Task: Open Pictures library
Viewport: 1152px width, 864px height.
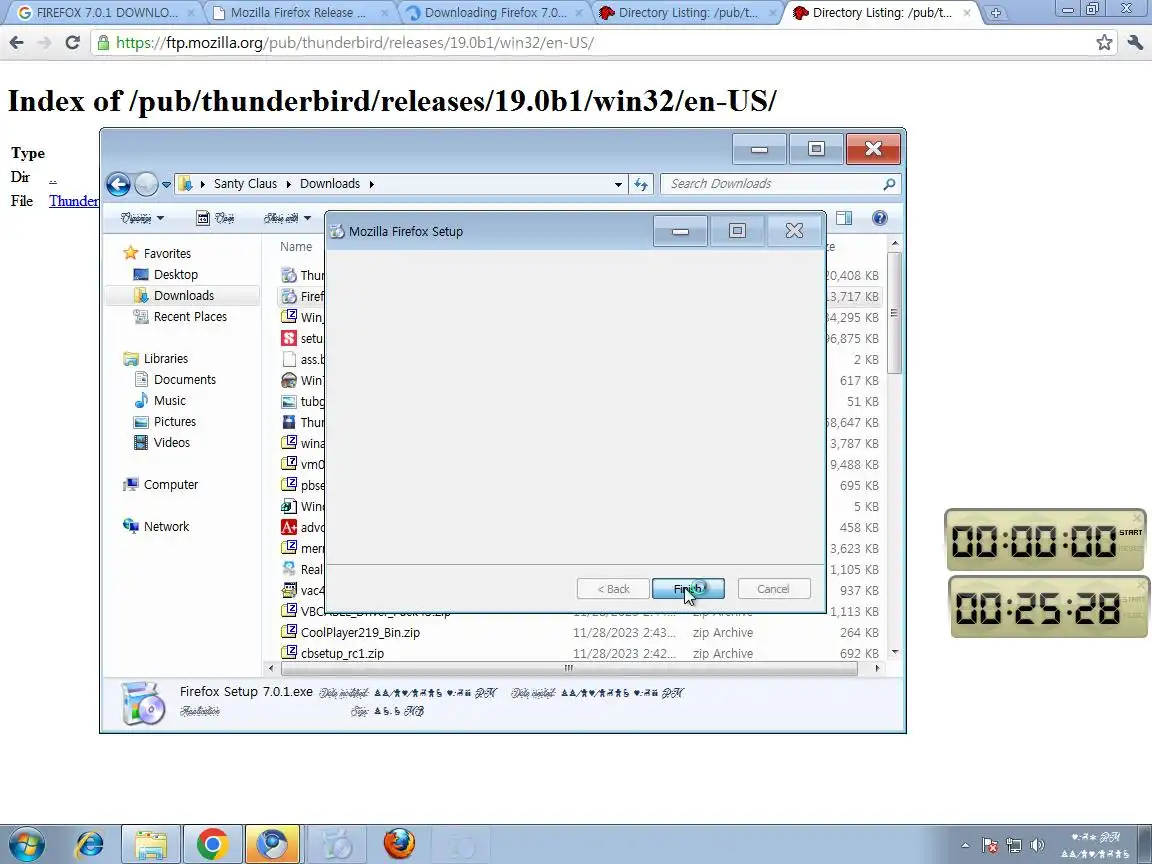Action: (175, 422)
